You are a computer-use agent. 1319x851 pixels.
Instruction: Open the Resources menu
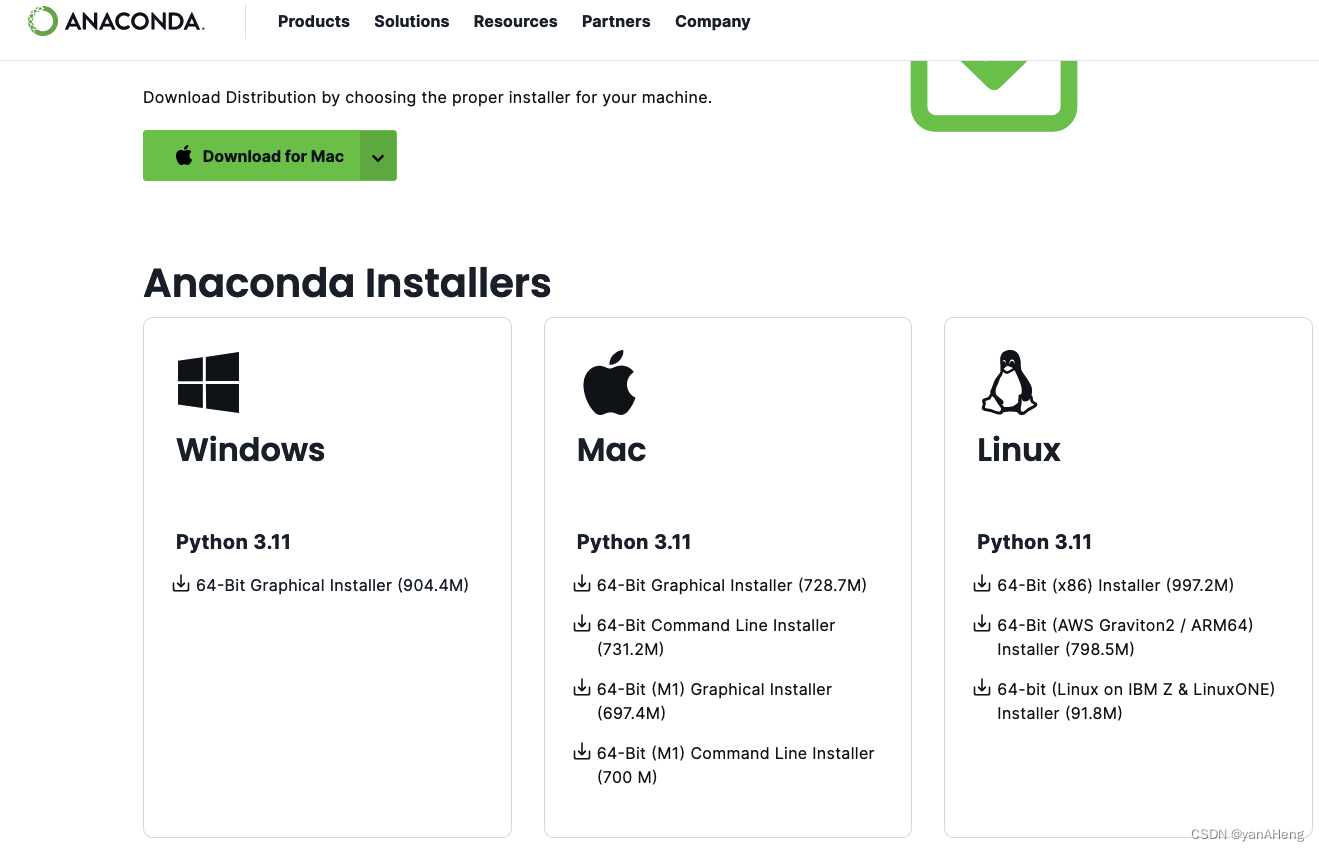[516, 21]
